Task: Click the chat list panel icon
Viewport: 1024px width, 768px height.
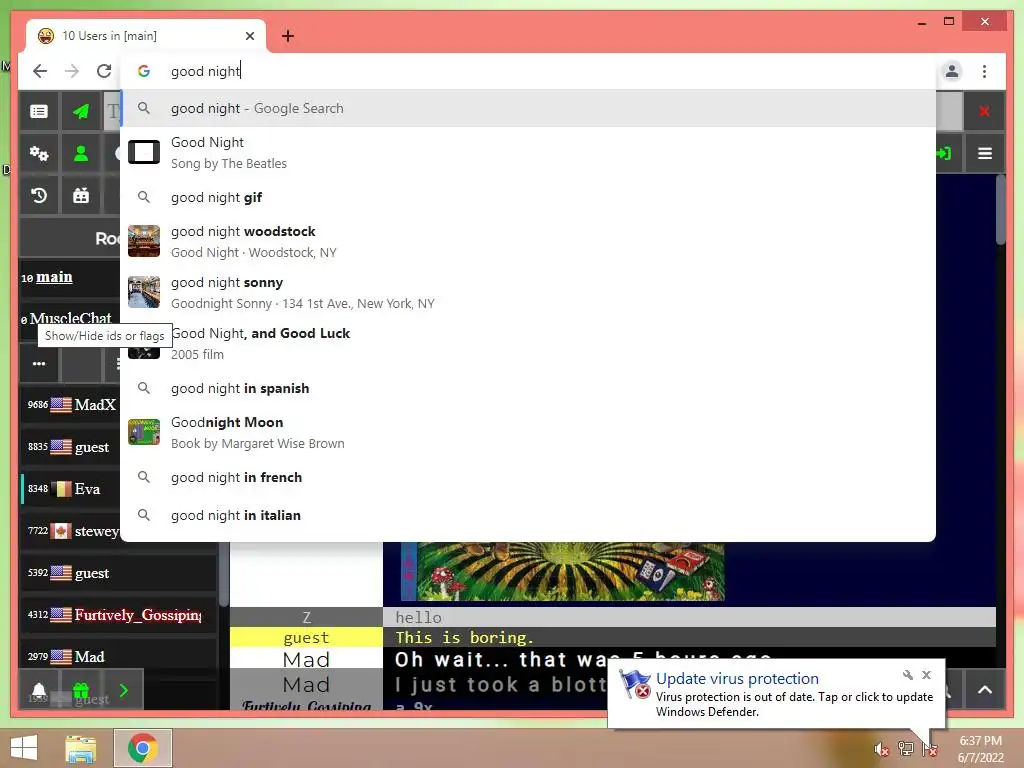Action: (x=39, y=112)
